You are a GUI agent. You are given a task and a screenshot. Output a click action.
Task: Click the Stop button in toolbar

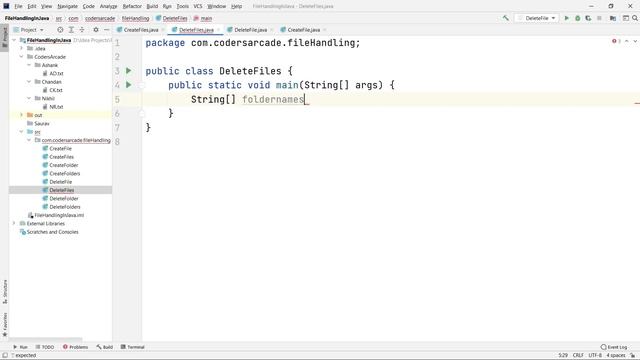[x=599, y=18]
